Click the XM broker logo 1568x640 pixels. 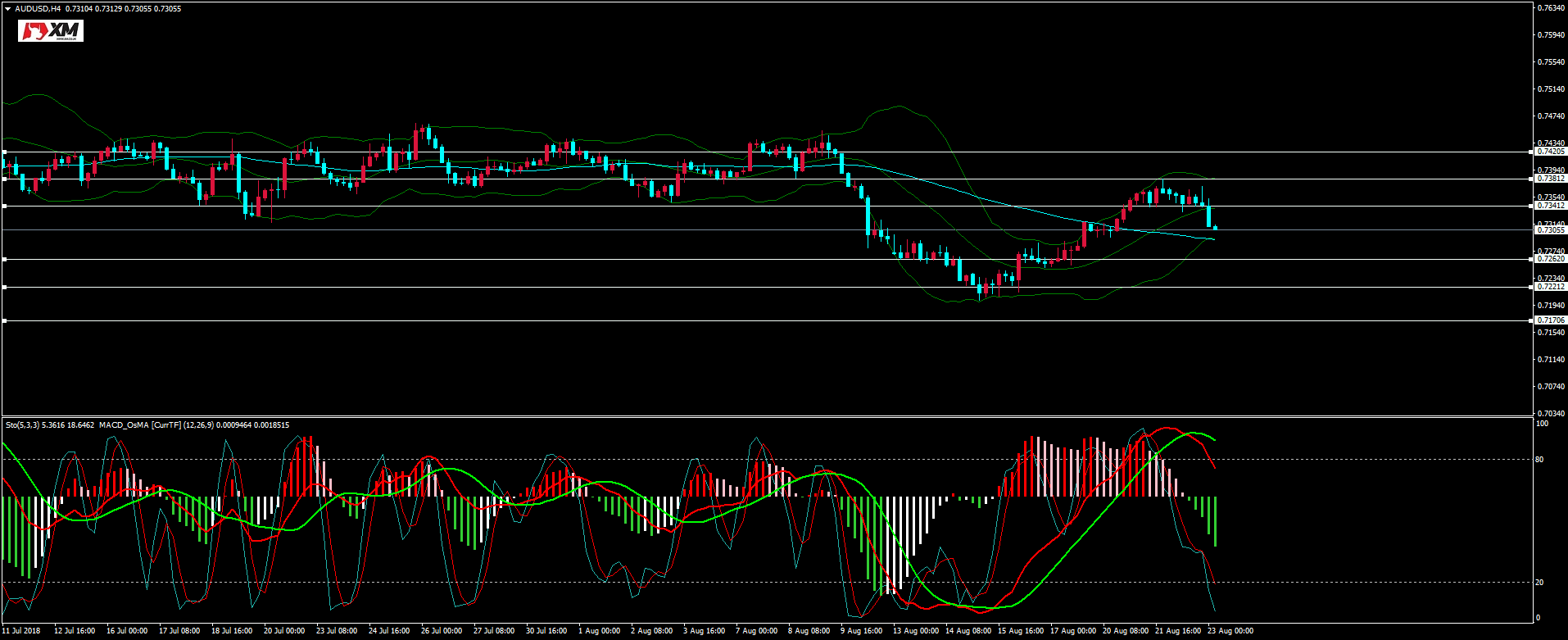coord(52,31)
